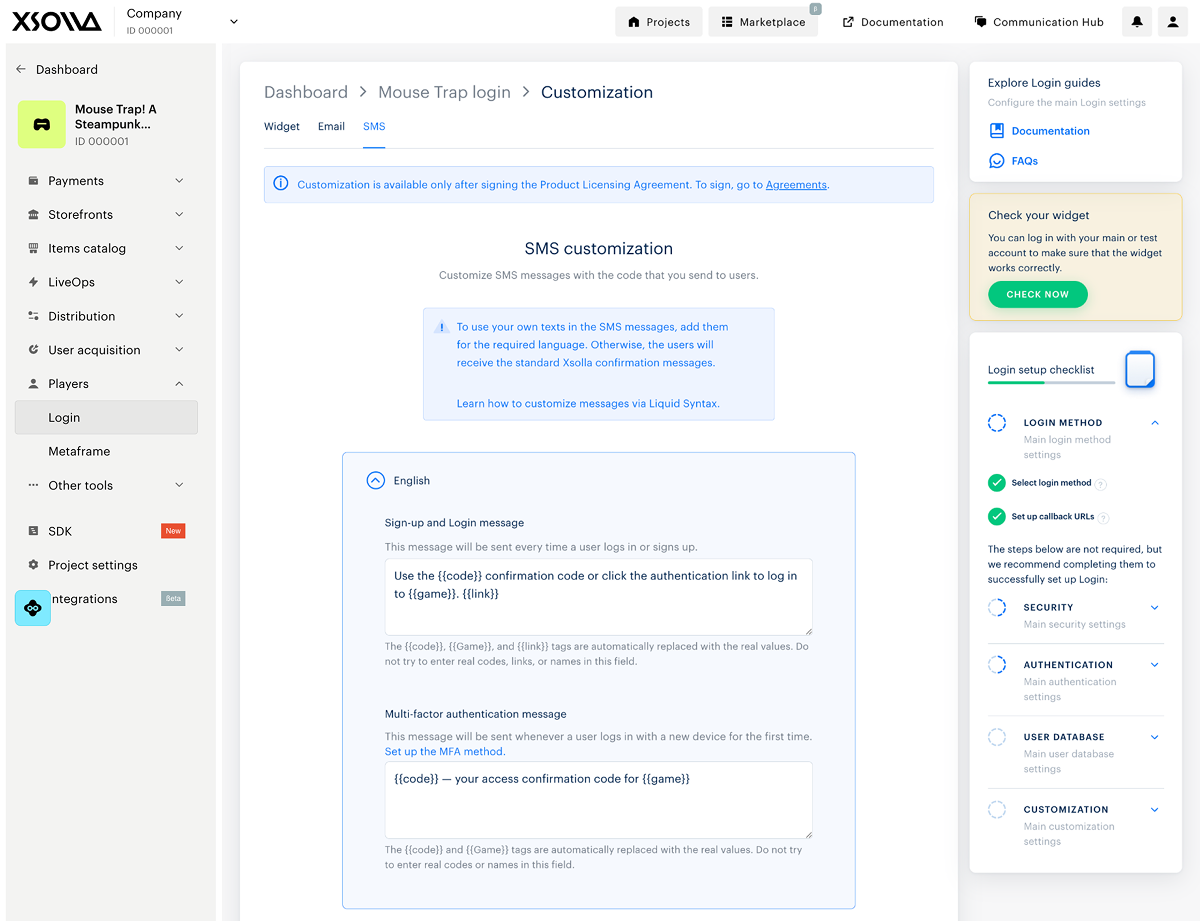This screenshot has height=921, width=1200.
Task: Collapse the English language section
Action: click(376, 481)
